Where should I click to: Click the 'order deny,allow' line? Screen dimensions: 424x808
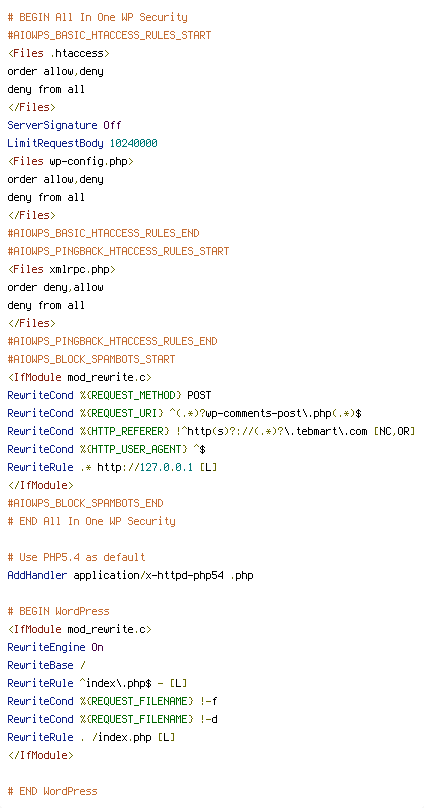click(55, 288)
